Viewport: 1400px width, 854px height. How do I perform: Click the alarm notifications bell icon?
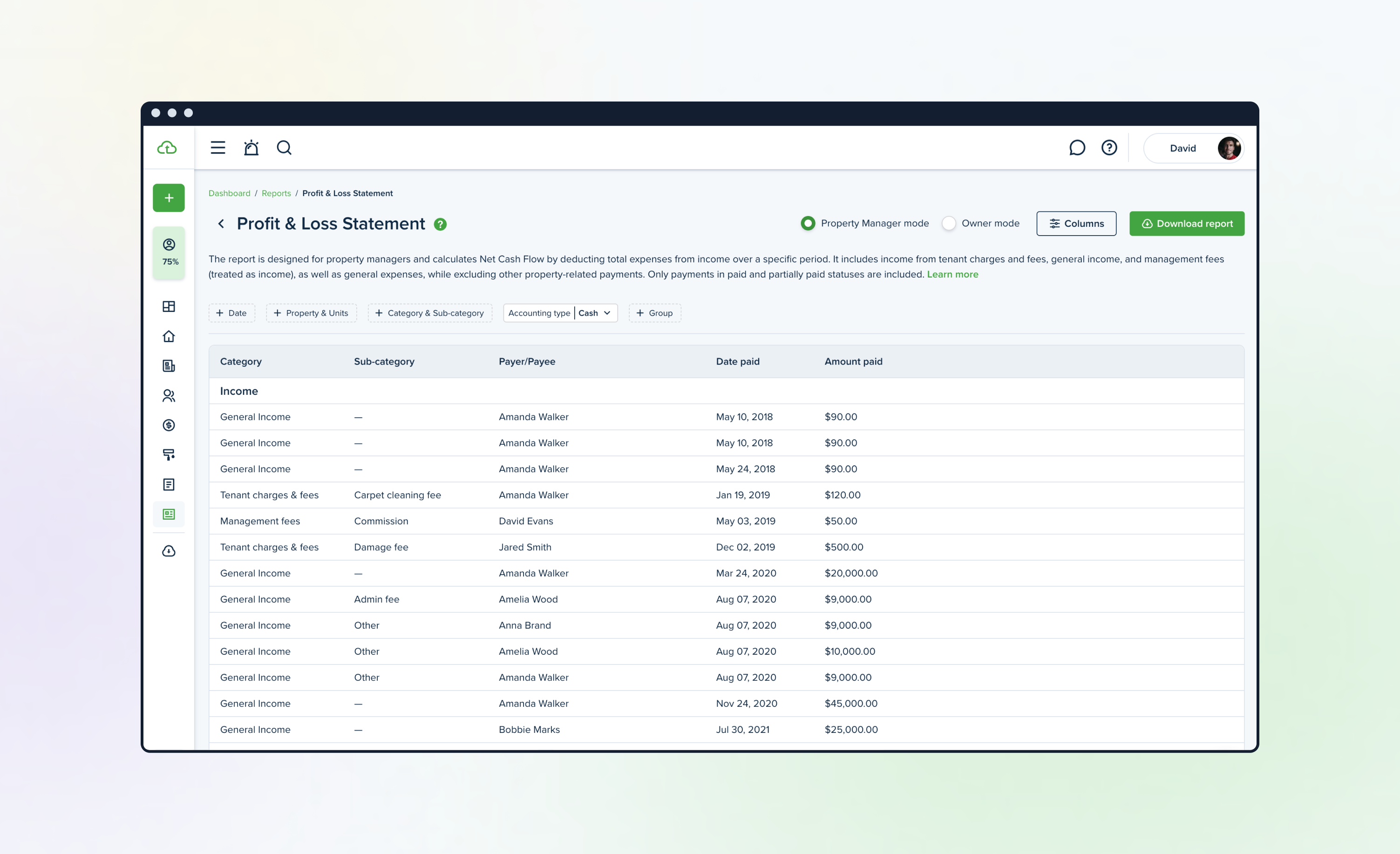(x=251, y=148)
